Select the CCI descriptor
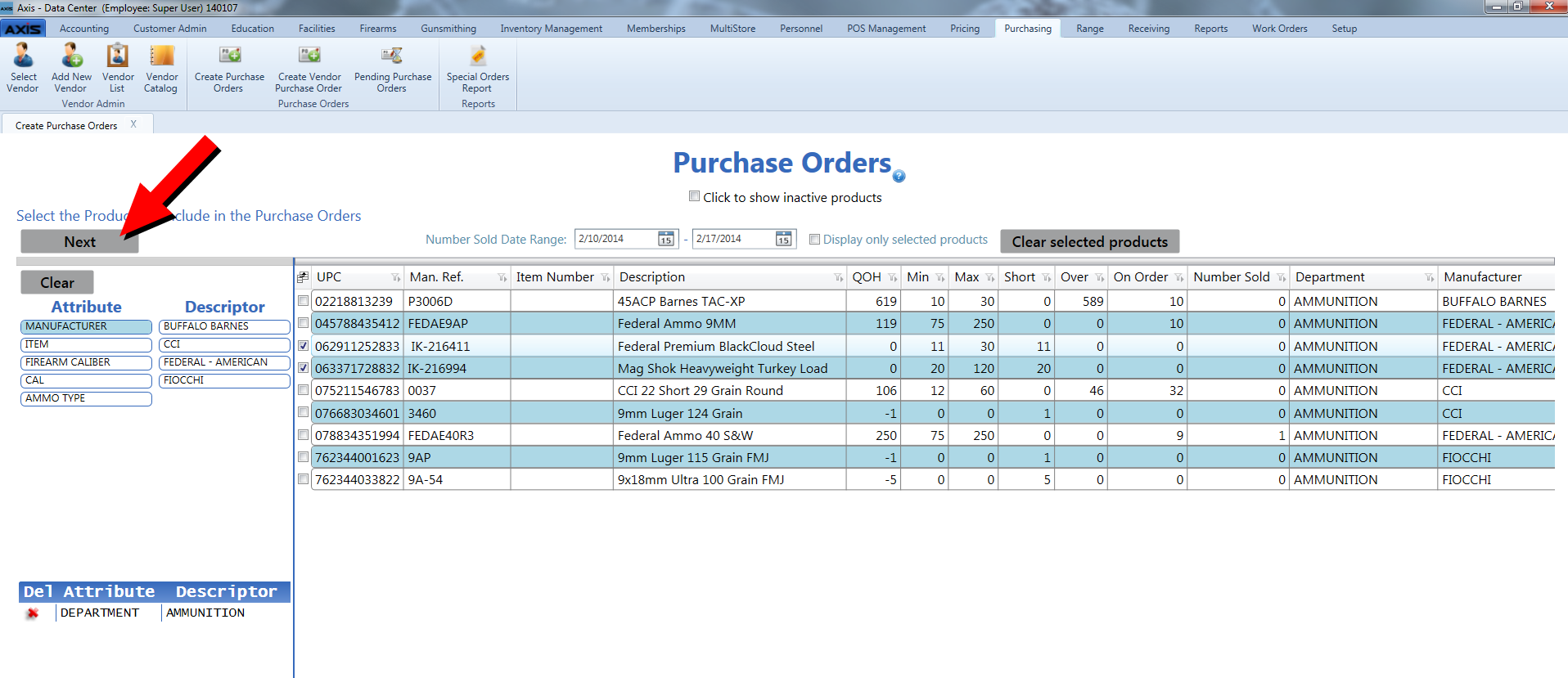Viewport: 1568px width, 678px height. pos(224,344)
